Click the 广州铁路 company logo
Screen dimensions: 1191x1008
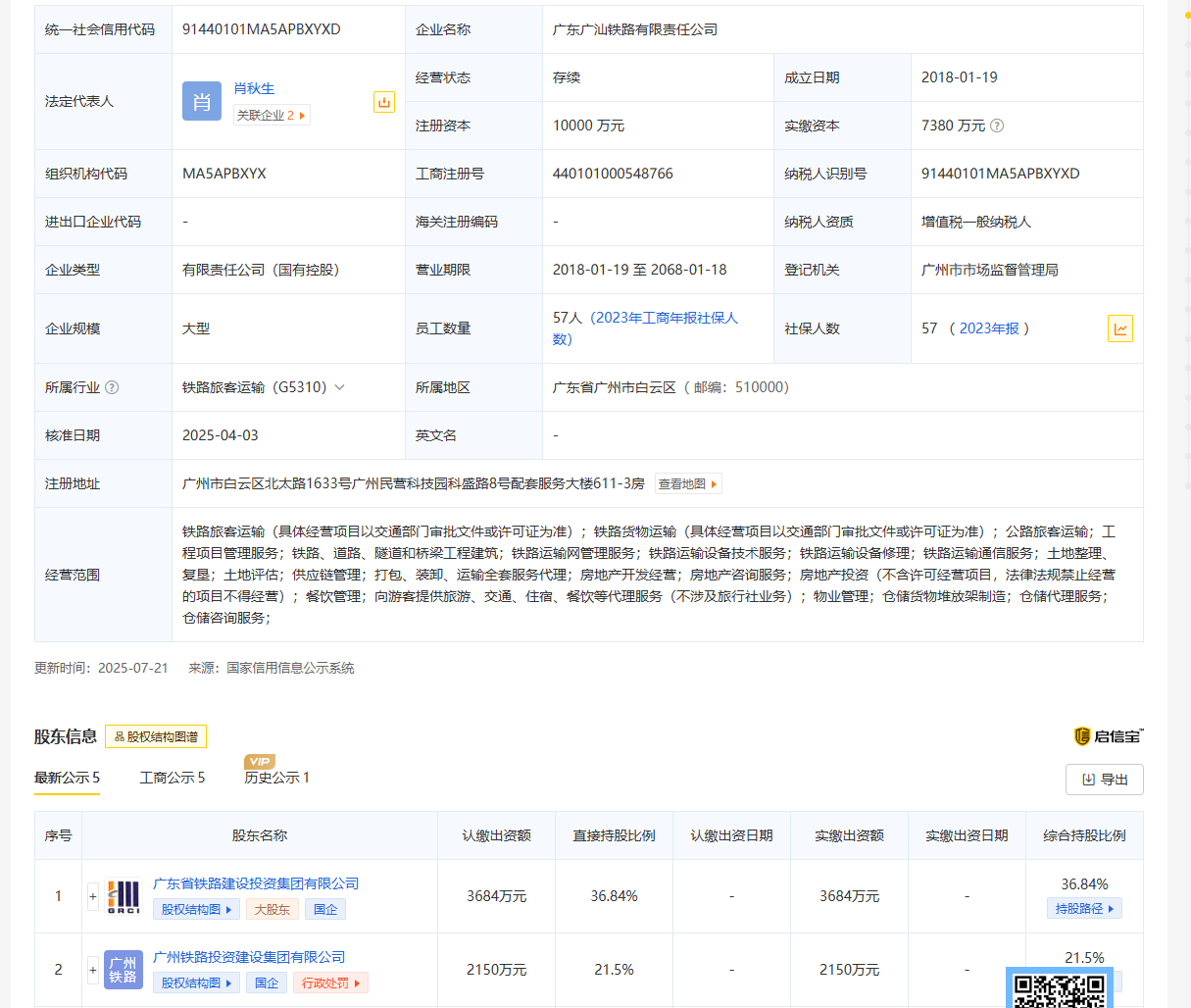coord(124,970)
